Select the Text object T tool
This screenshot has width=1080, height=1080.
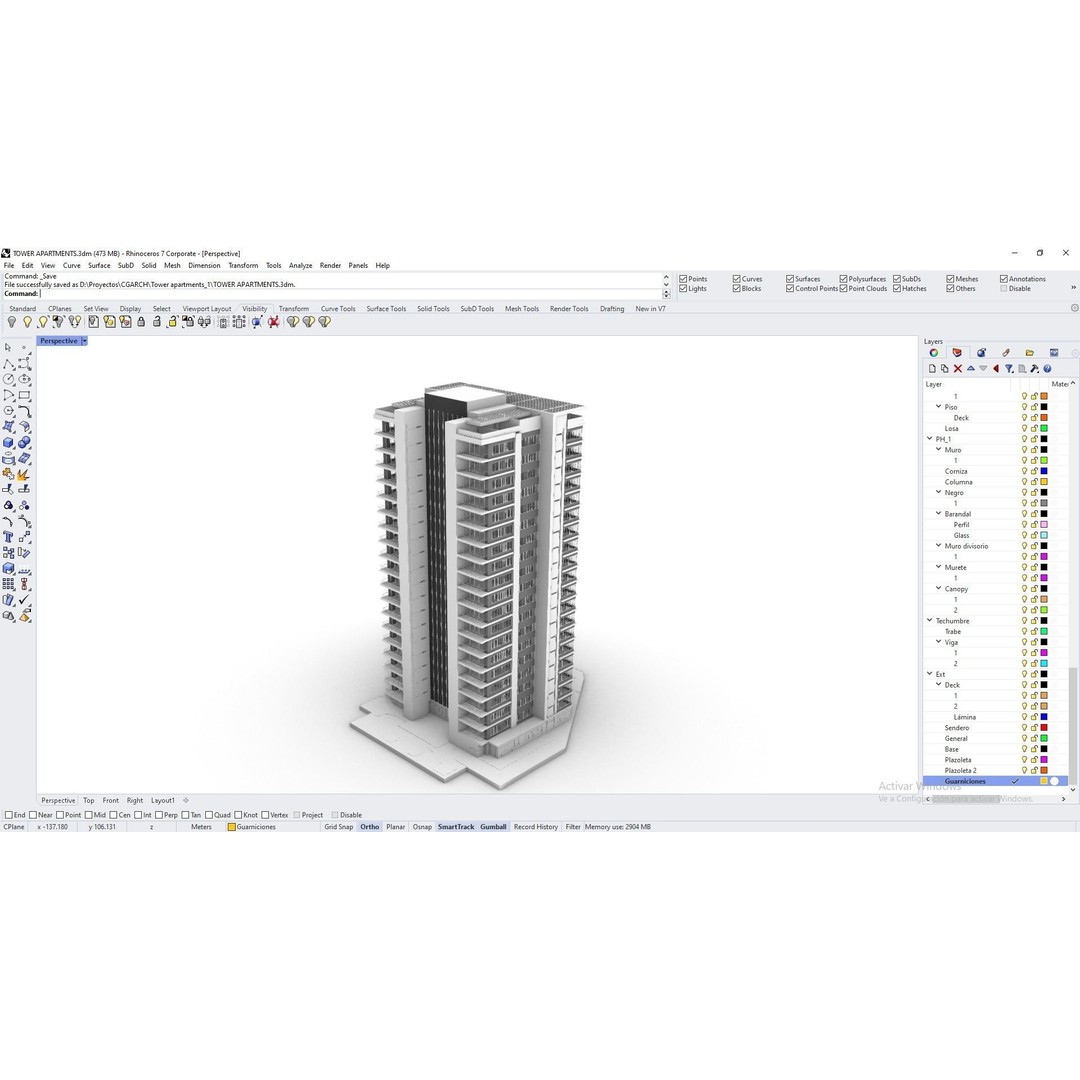(x=8, y=537)
